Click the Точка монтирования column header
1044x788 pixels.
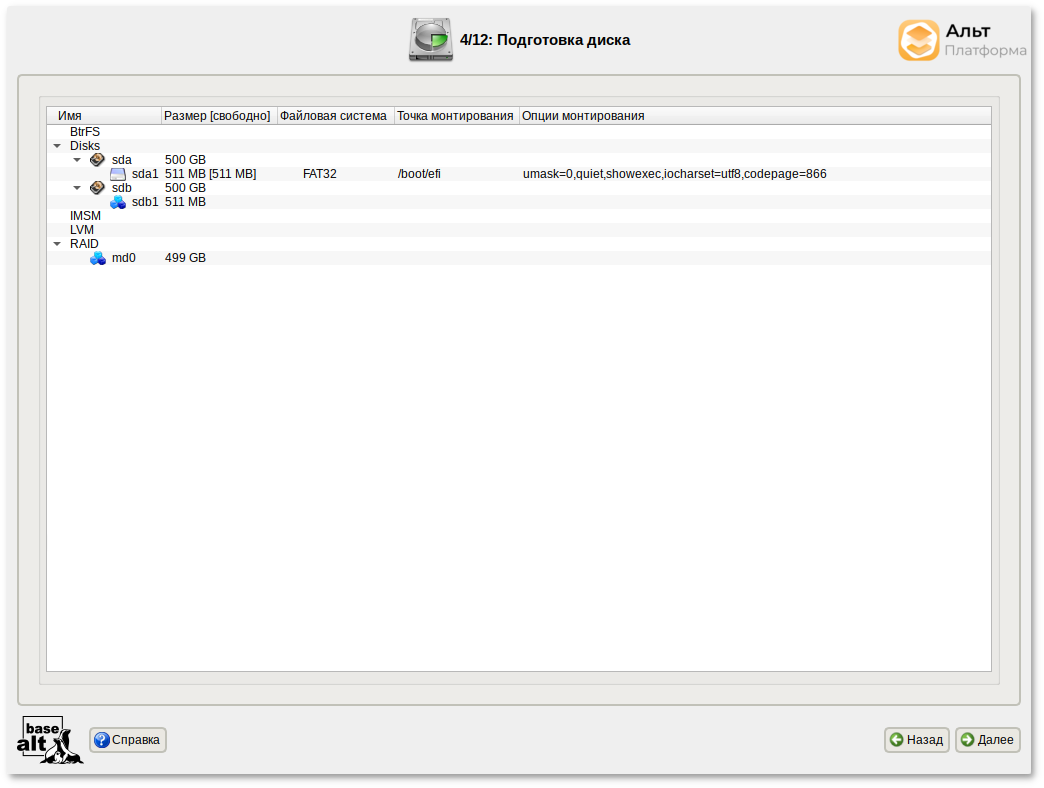click(456, 116)
